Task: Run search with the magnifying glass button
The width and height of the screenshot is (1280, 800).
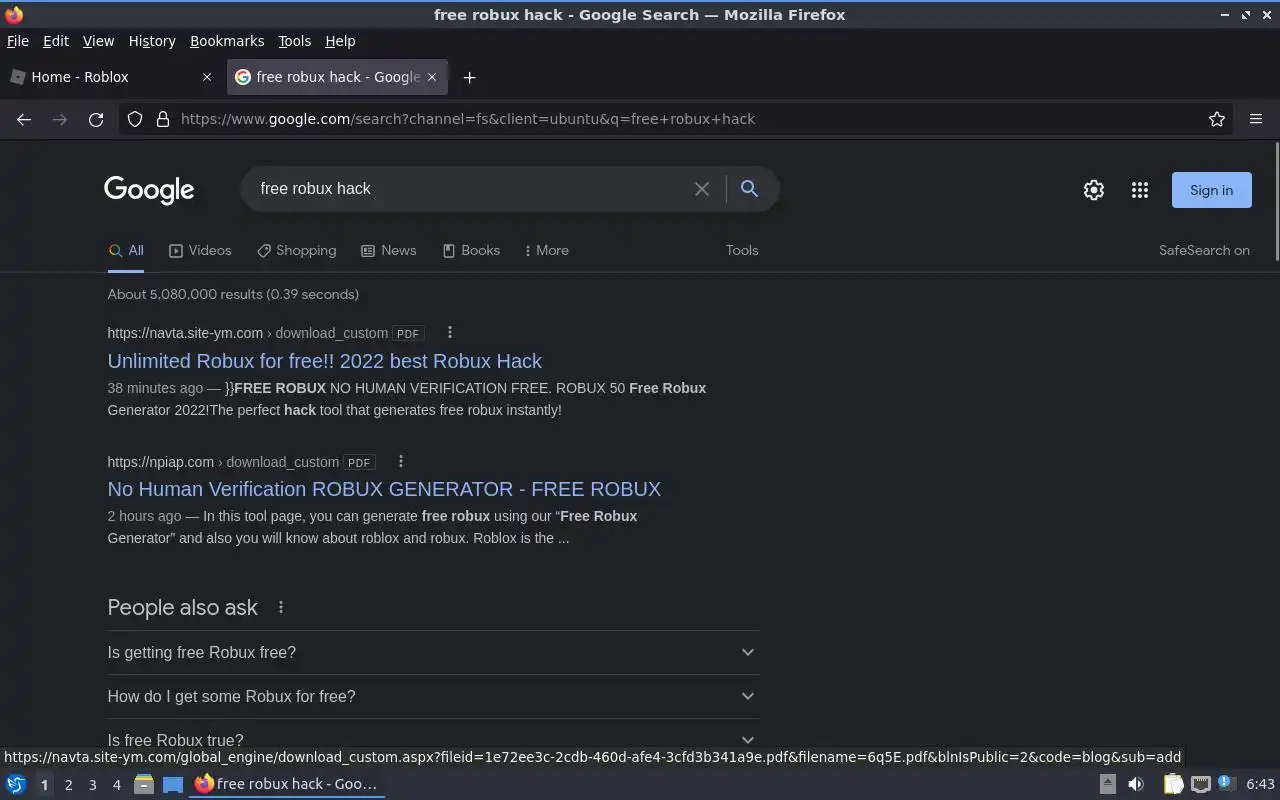Action: click(x=749, y=189)
